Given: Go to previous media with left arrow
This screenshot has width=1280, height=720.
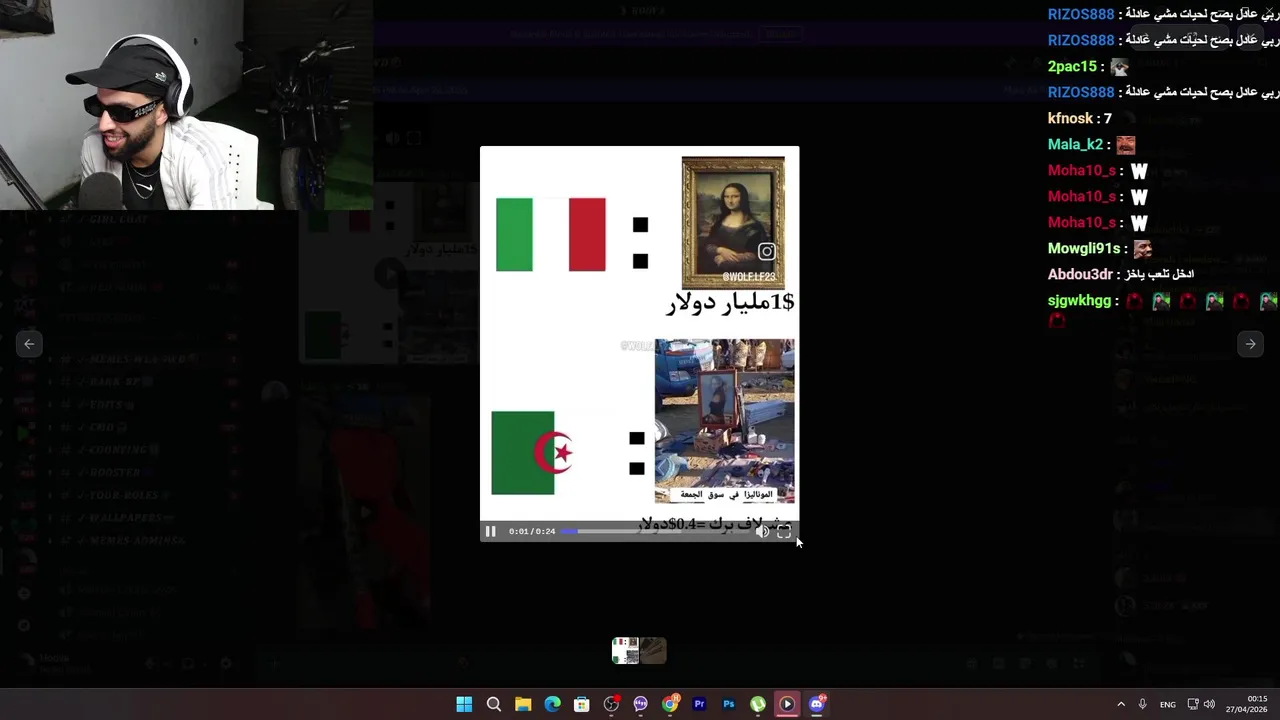Looking at the screenshot, I should coord(29,343).
